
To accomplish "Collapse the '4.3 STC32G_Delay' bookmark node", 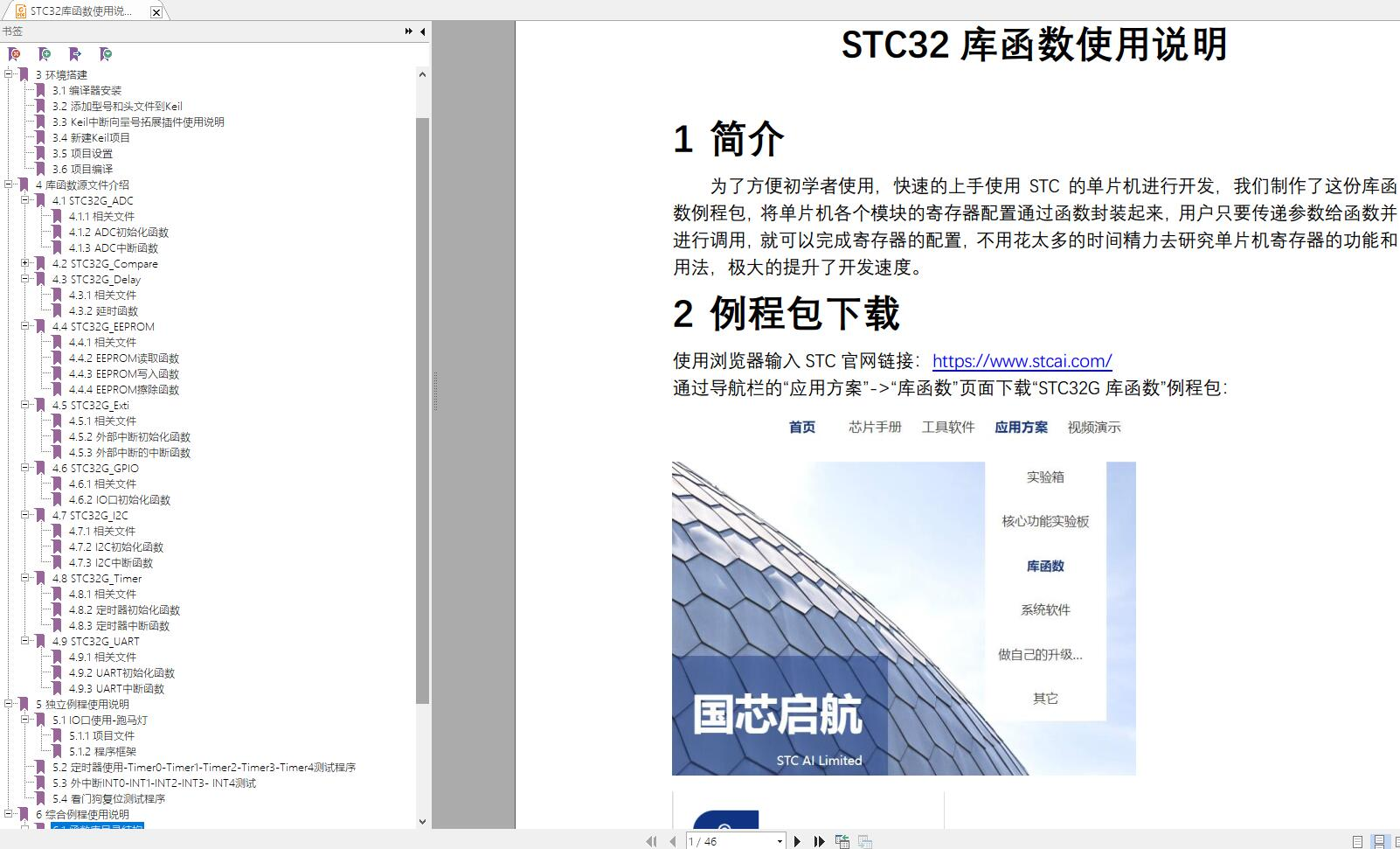I will pos(25,279).
